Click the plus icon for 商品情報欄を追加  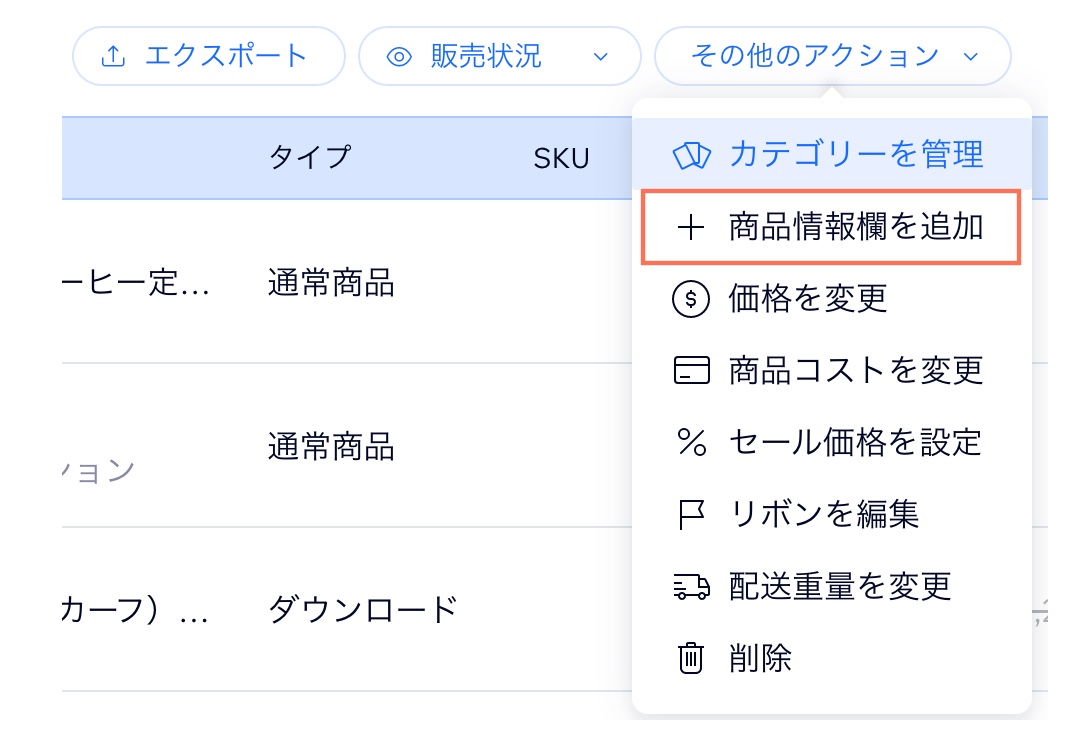[x=691, y=228]
